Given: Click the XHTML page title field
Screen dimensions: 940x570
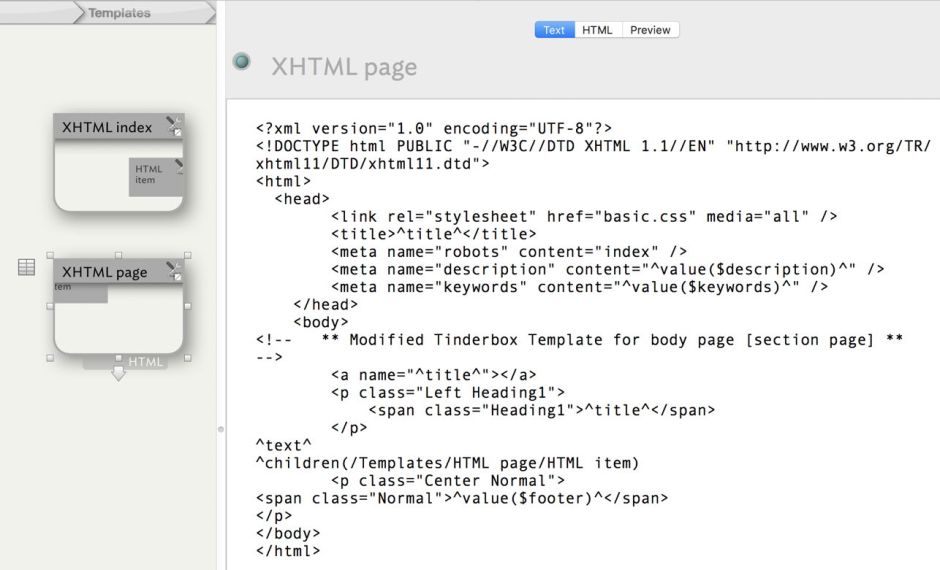Looking at the screenshot, I should pyautogui.click(x=344, y=67).
